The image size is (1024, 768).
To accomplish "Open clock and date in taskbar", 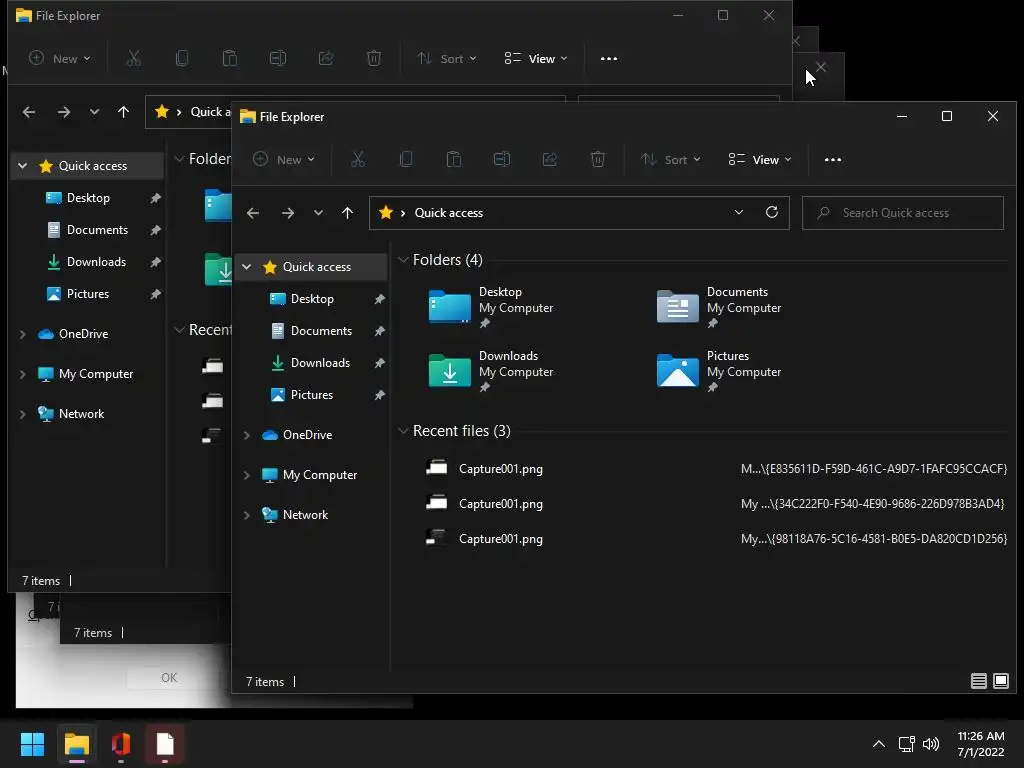I will point(980,744).
